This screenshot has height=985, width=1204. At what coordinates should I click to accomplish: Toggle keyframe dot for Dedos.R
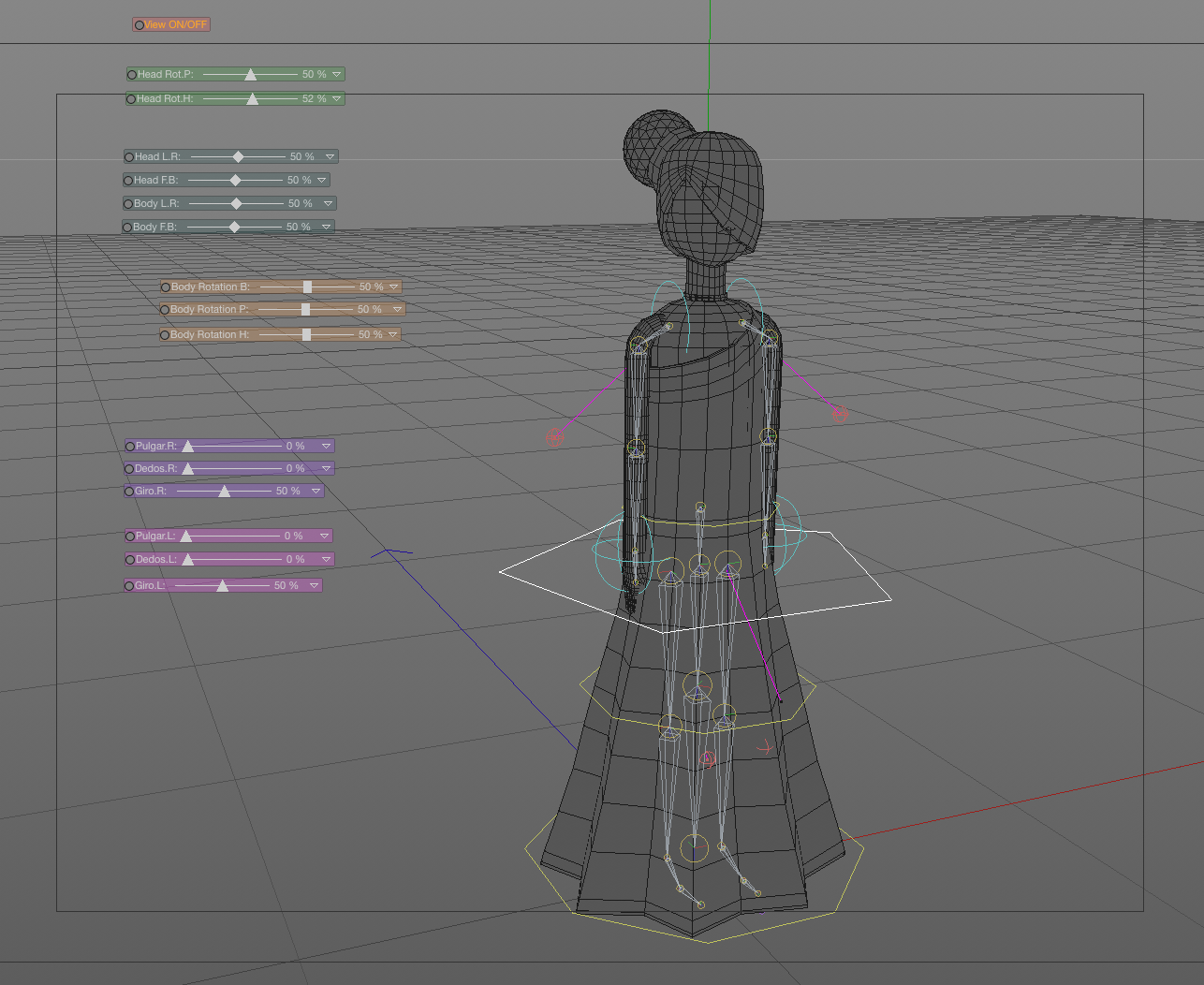pos(129,469)
